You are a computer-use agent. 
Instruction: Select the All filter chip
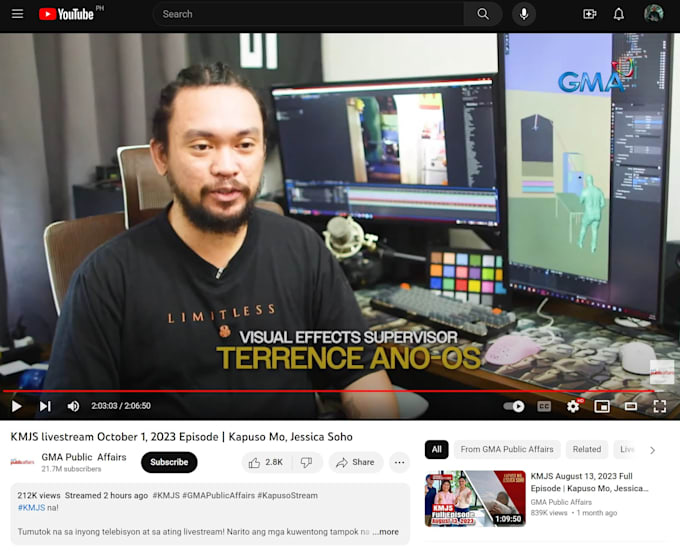click(x=437, y=450)
